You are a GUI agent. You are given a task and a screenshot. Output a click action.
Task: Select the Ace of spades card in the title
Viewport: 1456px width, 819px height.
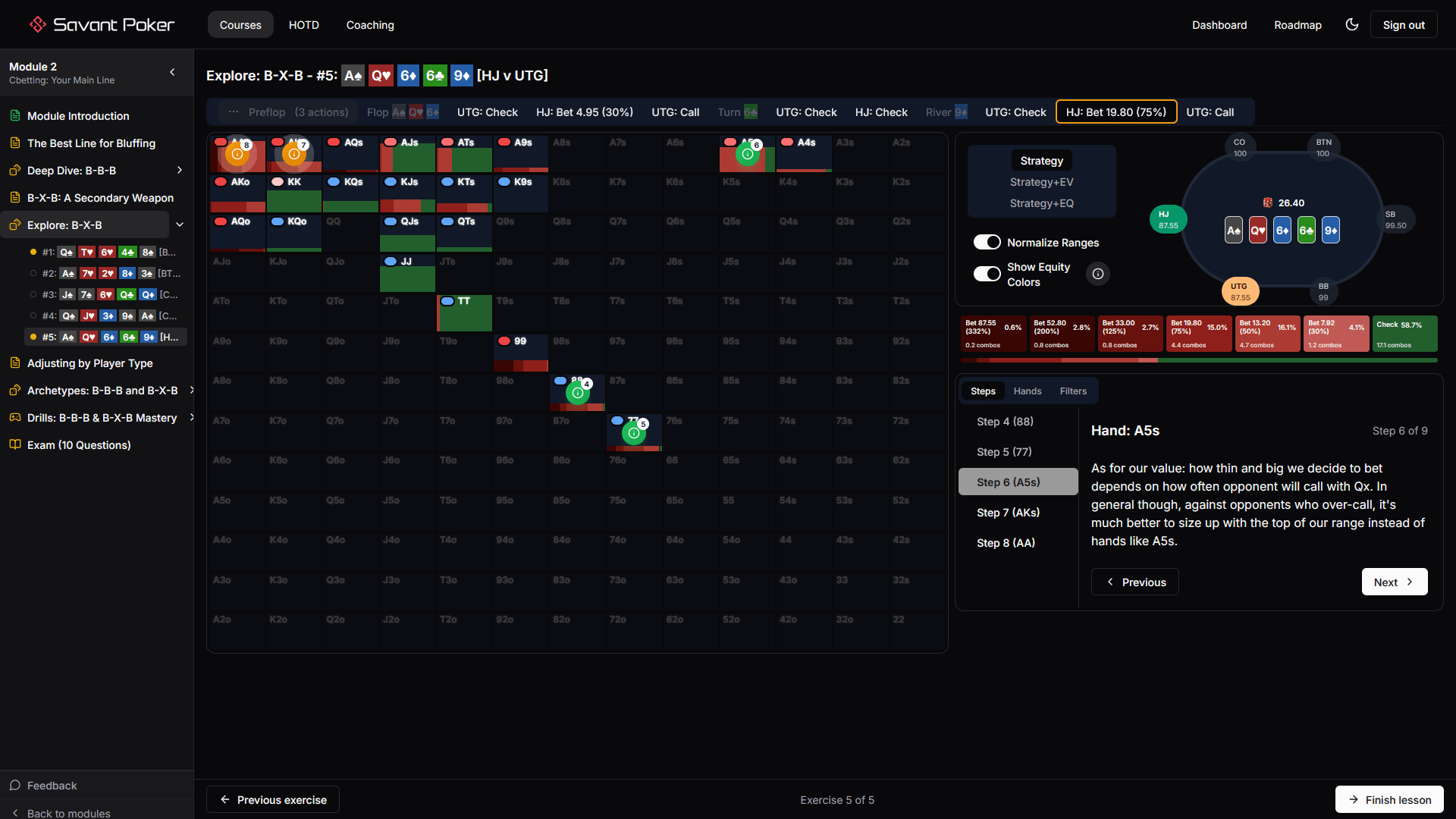tap(353, 75)
